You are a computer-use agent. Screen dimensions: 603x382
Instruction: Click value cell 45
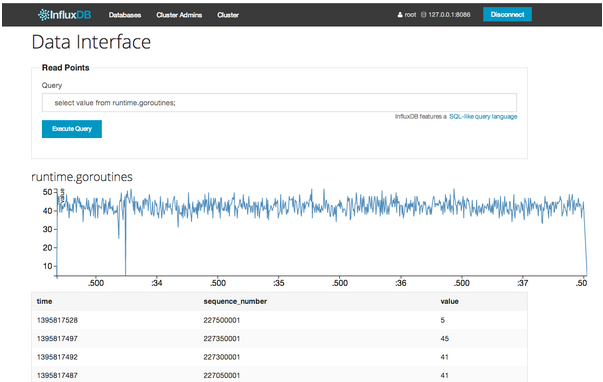pyautogui.click(x=445, y=339)
